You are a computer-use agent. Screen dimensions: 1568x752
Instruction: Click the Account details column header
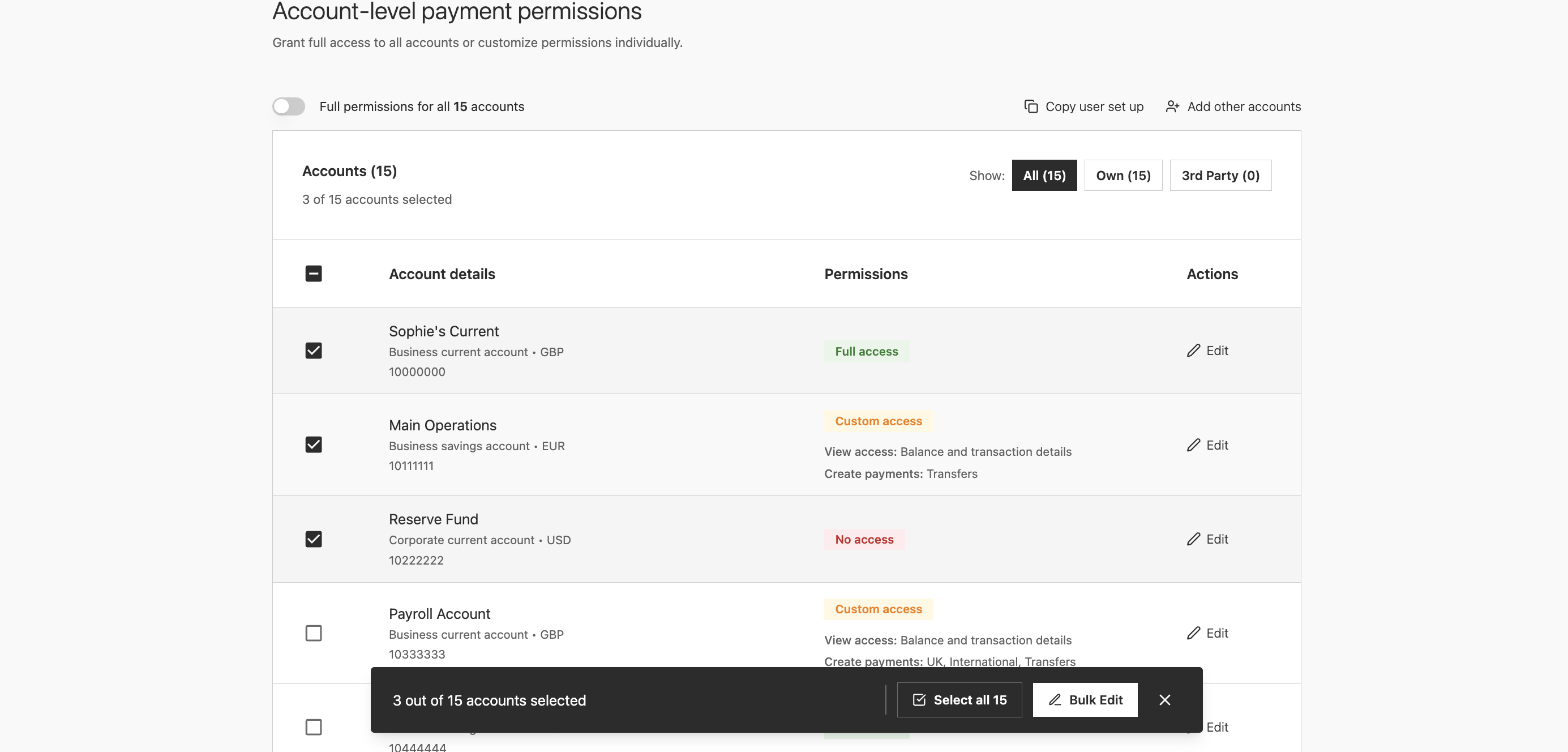point(442,274)
